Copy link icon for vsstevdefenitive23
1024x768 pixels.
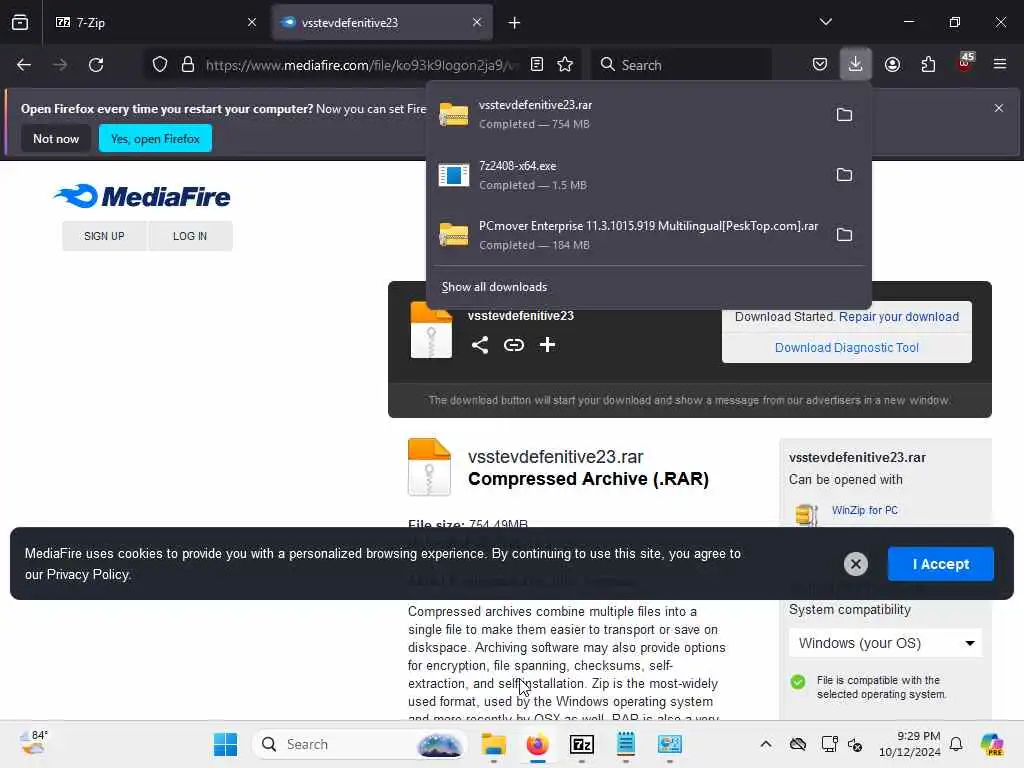click(514, 345)
